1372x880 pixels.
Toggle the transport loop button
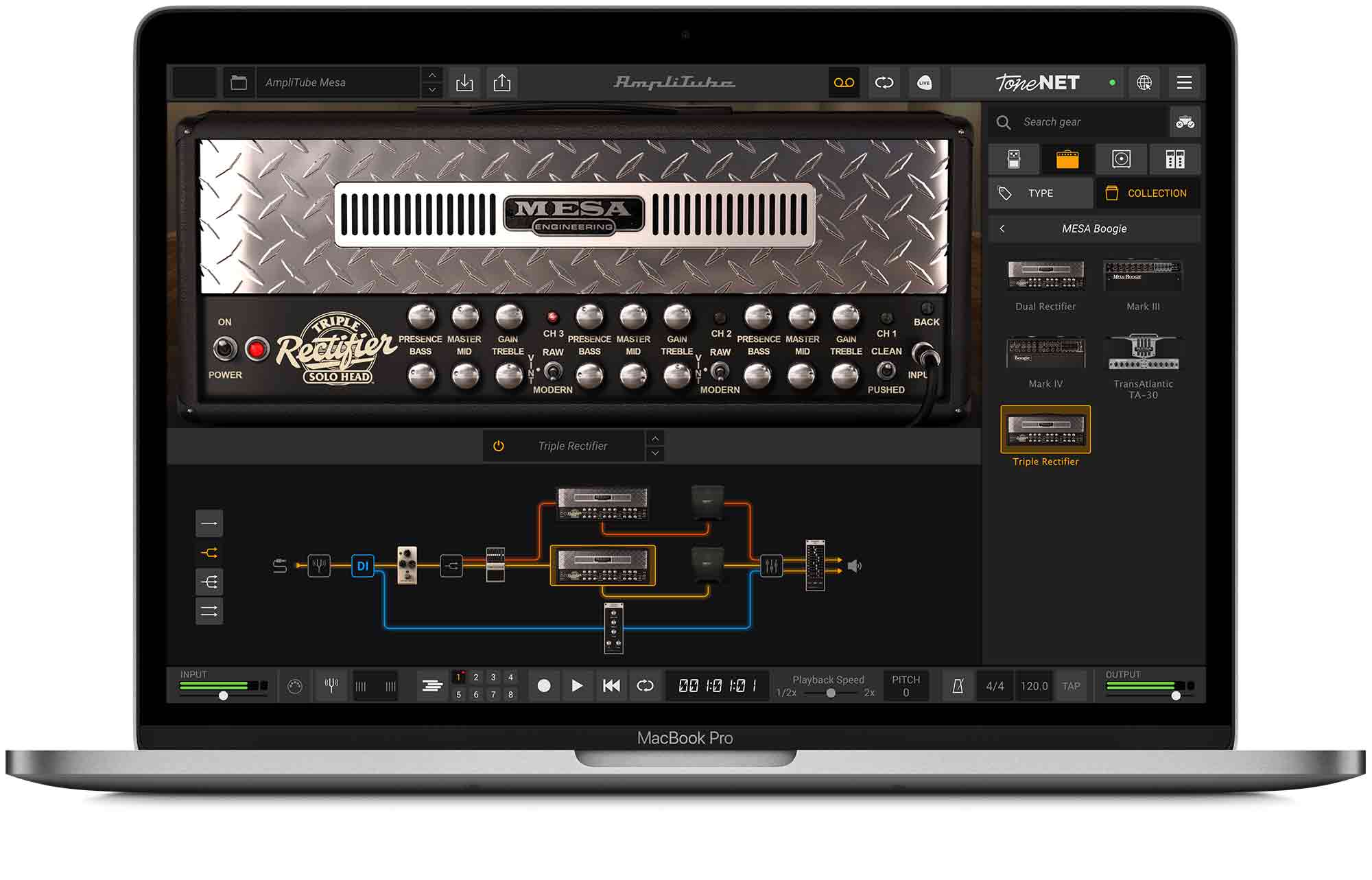(646, 685)
